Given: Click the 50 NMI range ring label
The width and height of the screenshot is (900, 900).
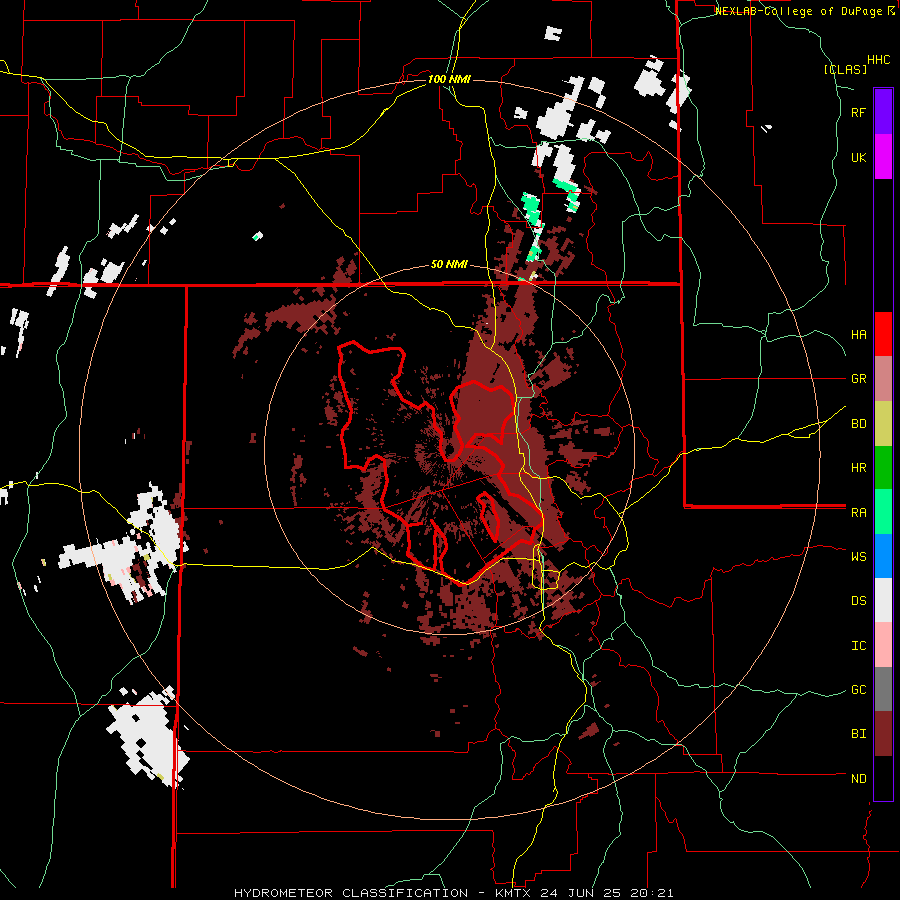Looking at the screenshot, I should pos(449,265).
